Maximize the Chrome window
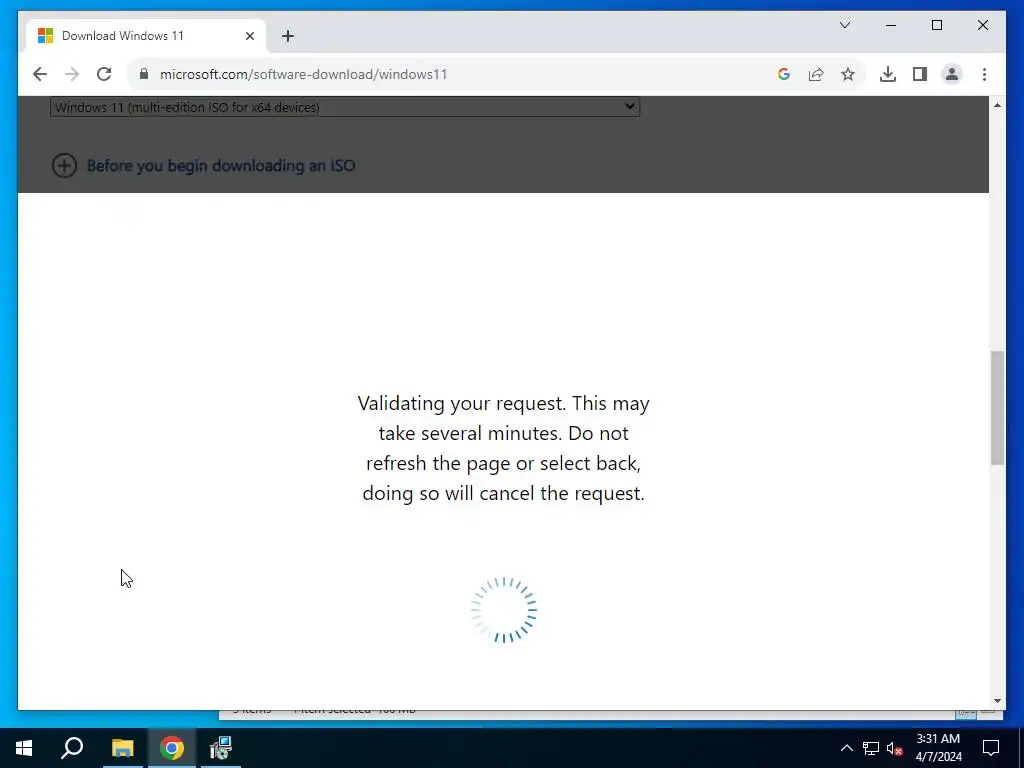Image resolution: width=1024 pixels, height=768 pixels. (x=936, y=25)
